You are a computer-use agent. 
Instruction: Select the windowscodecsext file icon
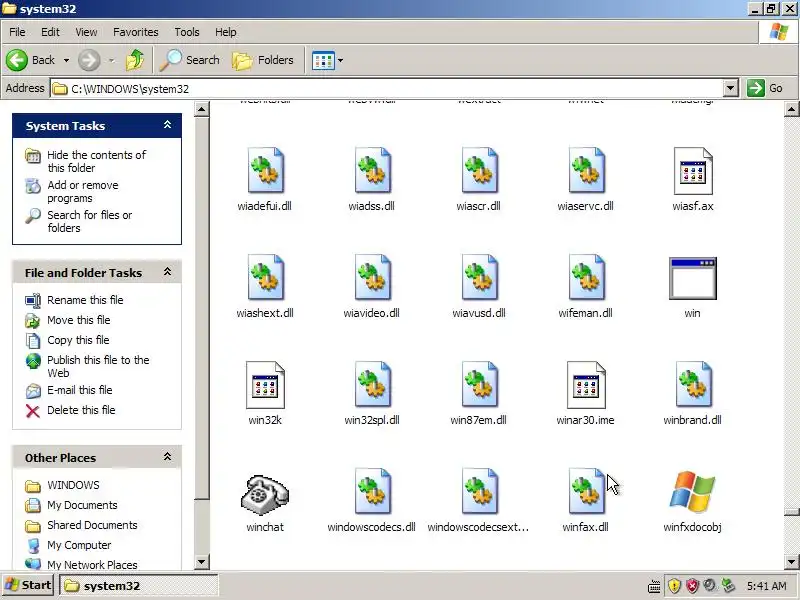tap(479, 491)
